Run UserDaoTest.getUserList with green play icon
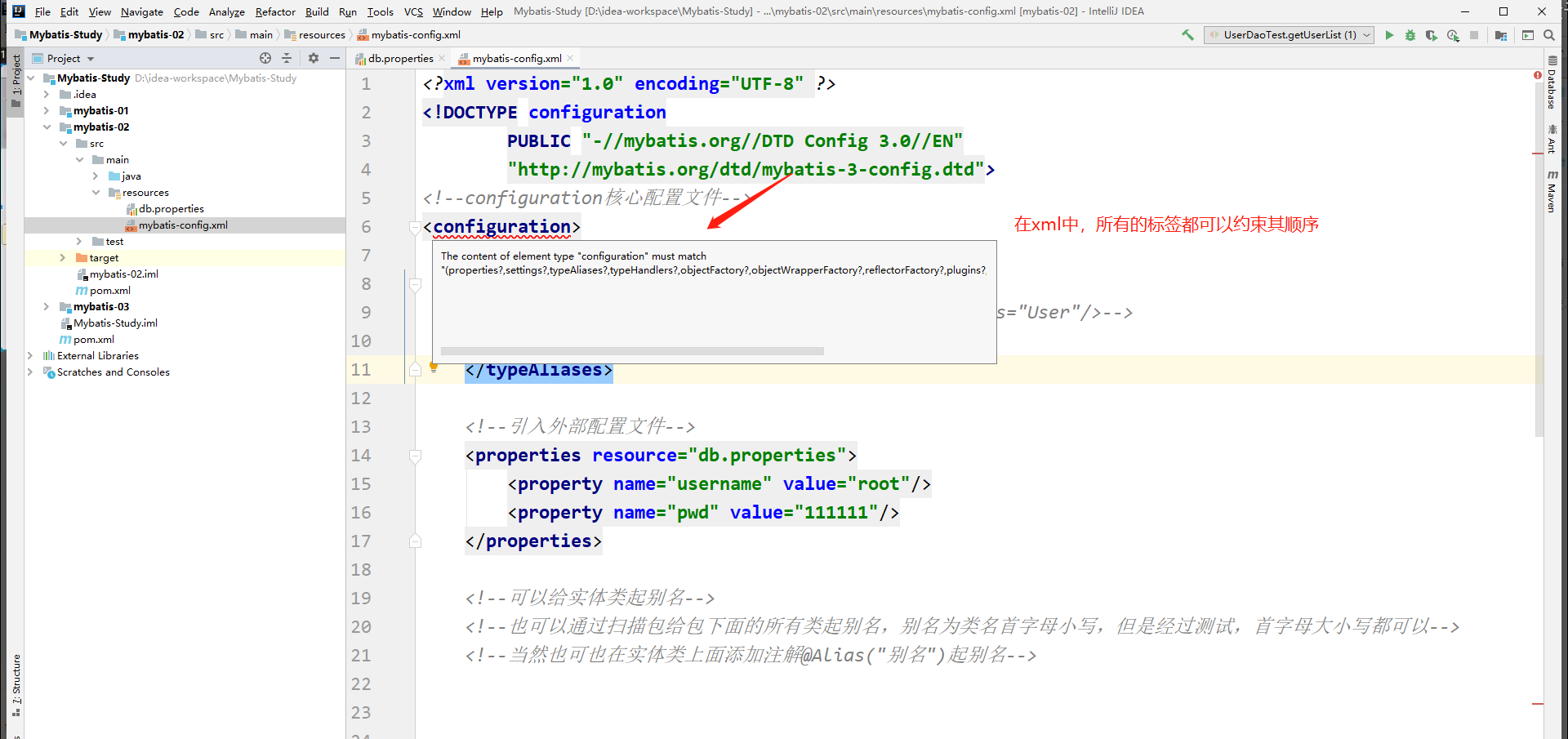 (1389, 35)
